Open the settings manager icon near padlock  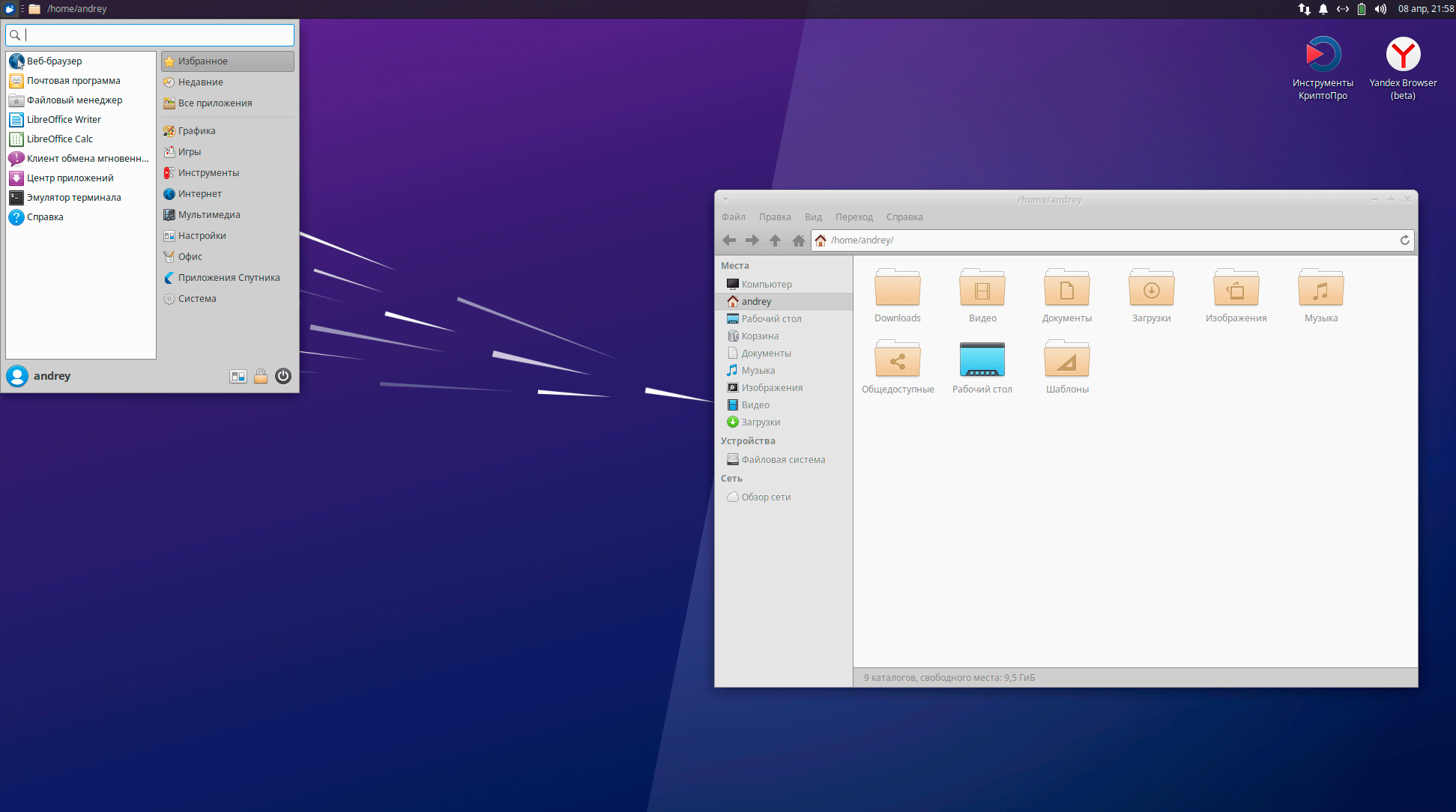[238, 376]
